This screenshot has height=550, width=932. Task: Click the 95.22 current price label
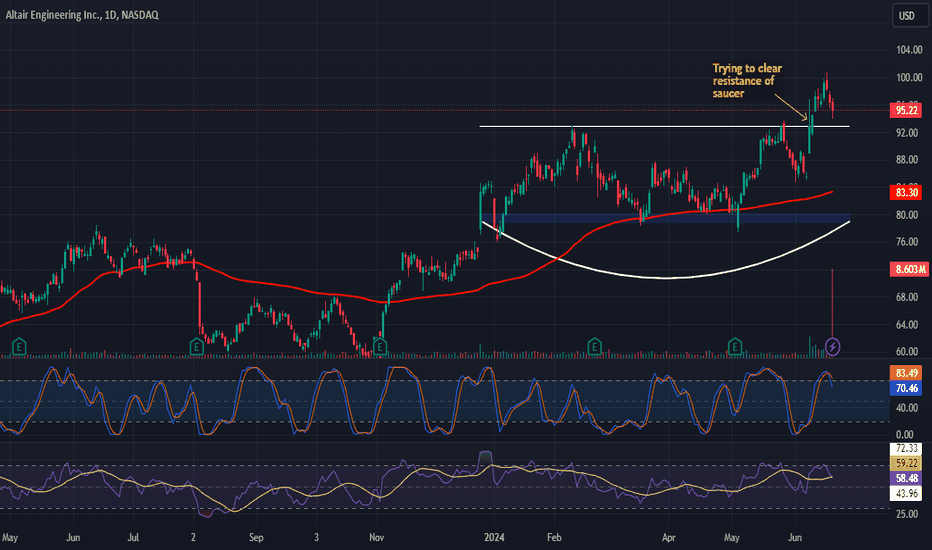906,110
